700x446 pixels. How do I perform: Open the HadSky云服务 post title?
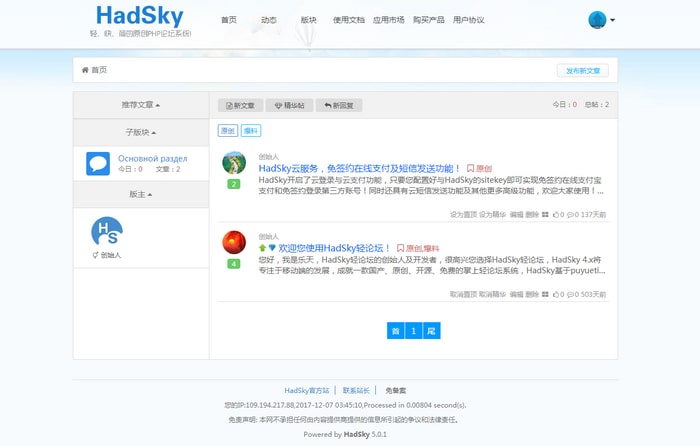(359, 168)
